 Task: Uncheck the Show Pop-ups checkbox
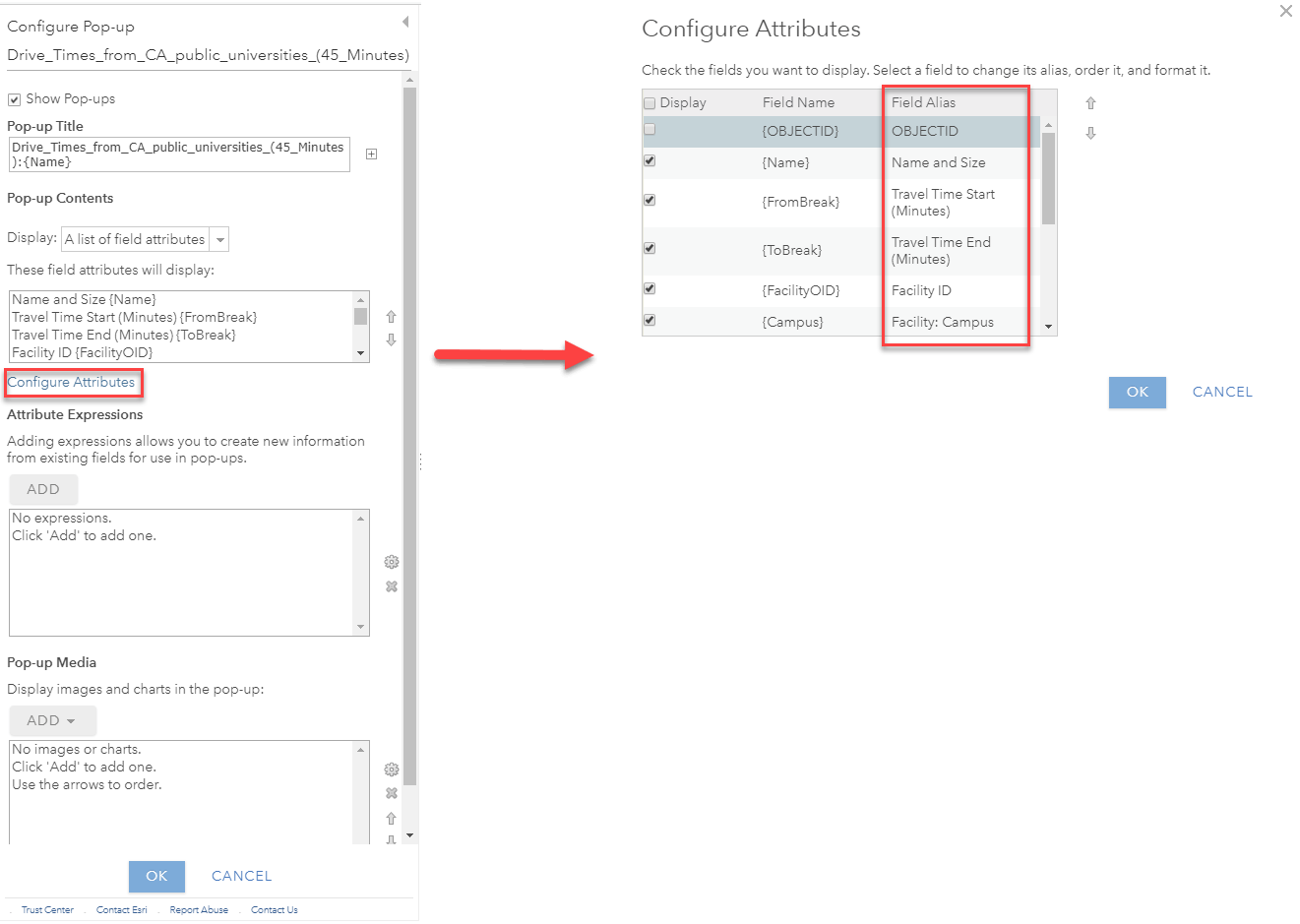[13, 98]
